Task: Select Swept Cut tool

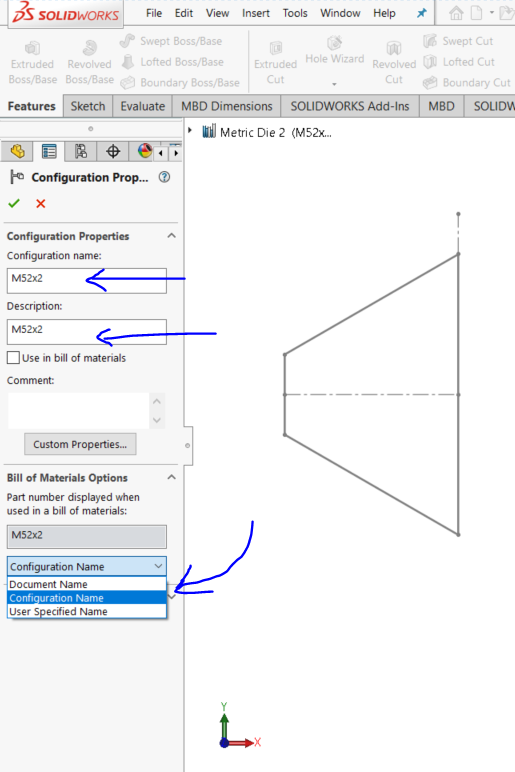Action: pos(458,41)
